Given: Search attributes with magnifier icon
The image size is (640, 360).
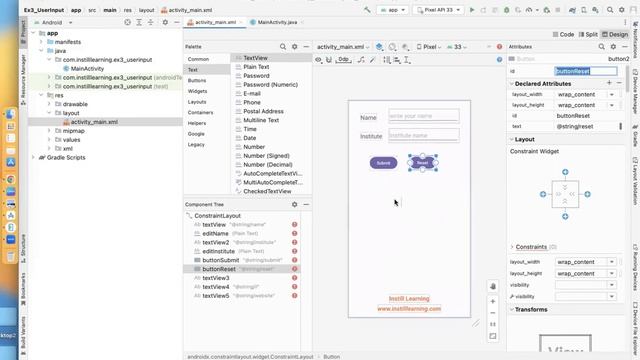Looking at the screenshot, I should click(x=602, y=47).
